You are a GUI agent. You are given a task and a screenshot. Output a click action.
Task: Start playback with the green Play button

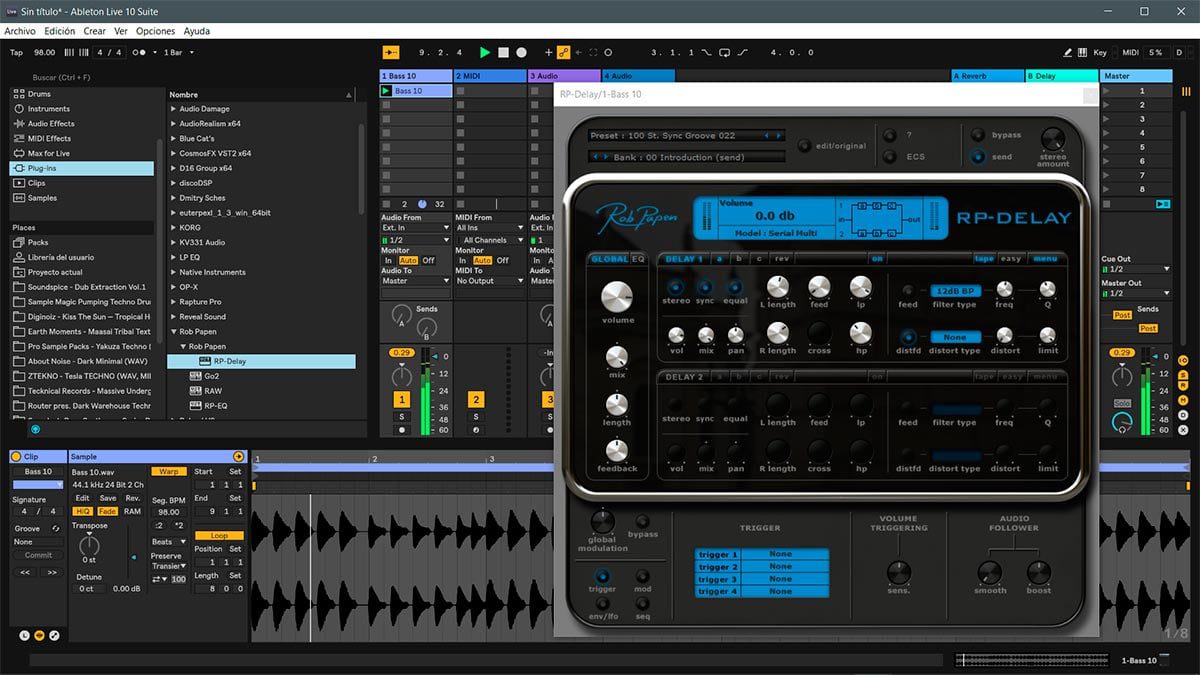coord(485,52)
